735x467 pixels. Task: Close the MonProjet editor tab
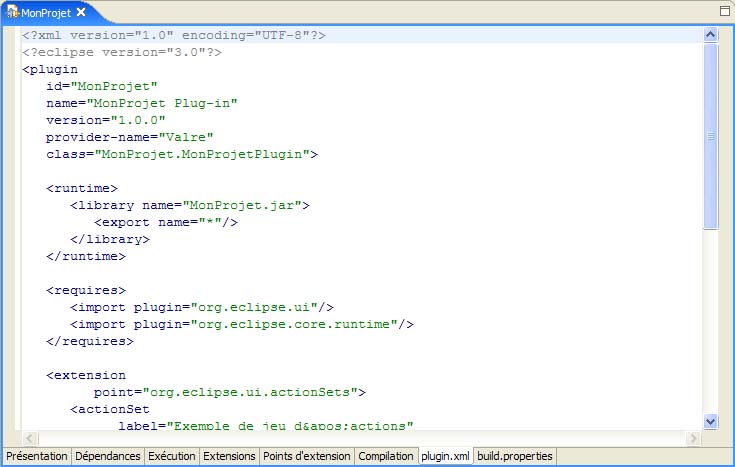click(82, 11)
